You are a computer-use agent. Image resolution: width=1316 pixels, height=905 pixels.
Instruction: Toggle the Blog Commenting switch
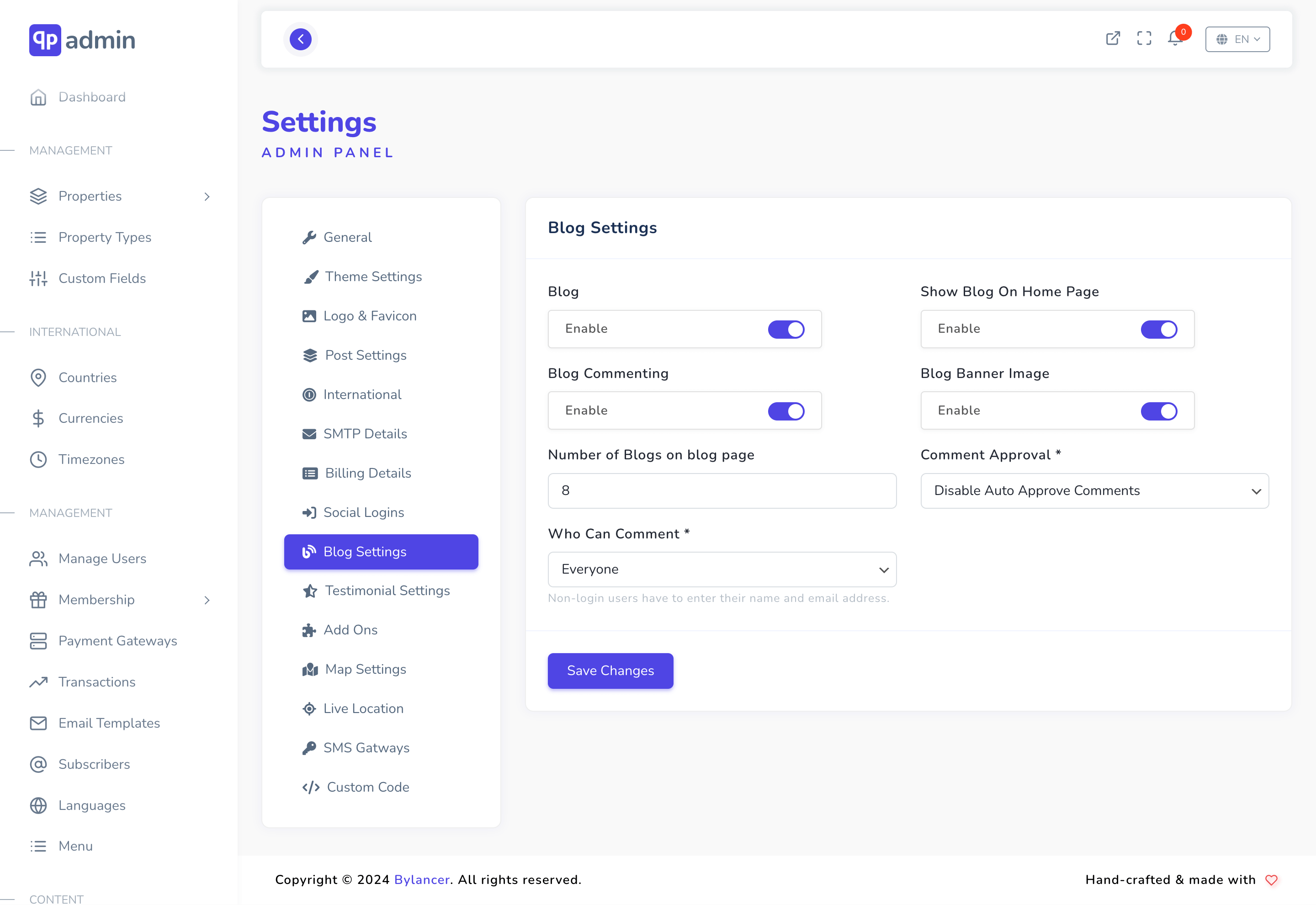pos(786,411)
